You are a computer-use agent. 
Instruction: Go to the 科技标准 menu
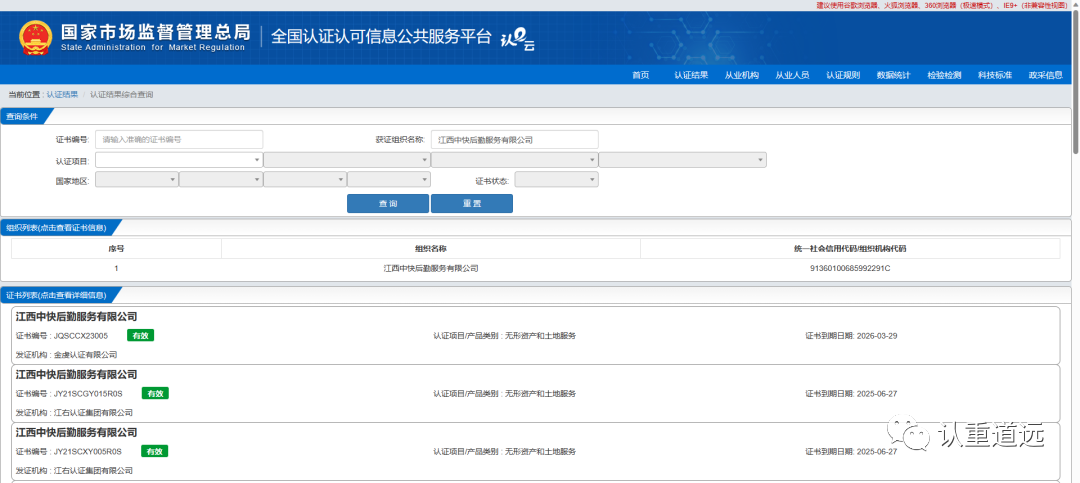(x=995, y=76)
